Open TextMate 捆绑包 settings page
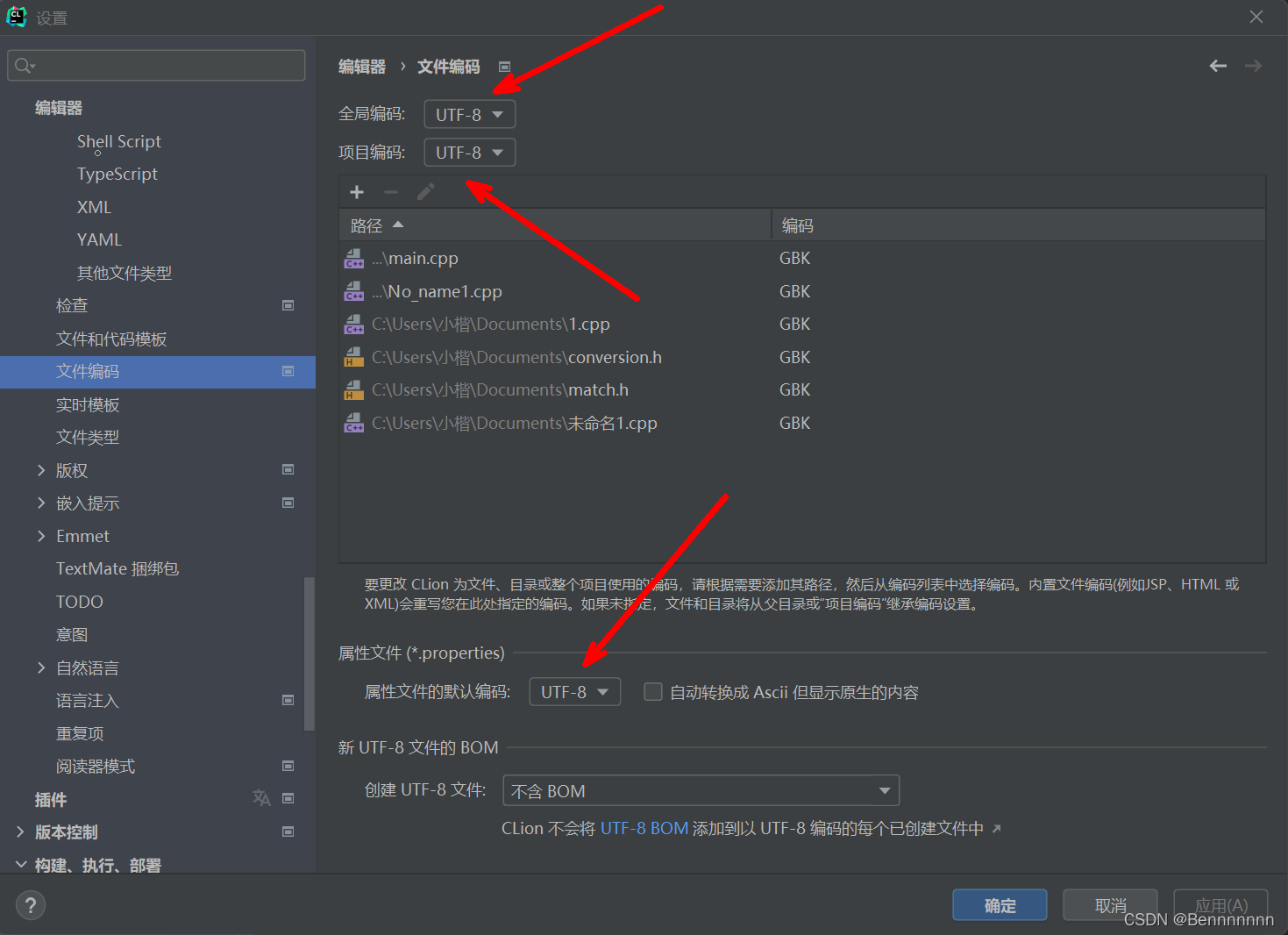This screenshot has height=935, width=1288. 117,568
